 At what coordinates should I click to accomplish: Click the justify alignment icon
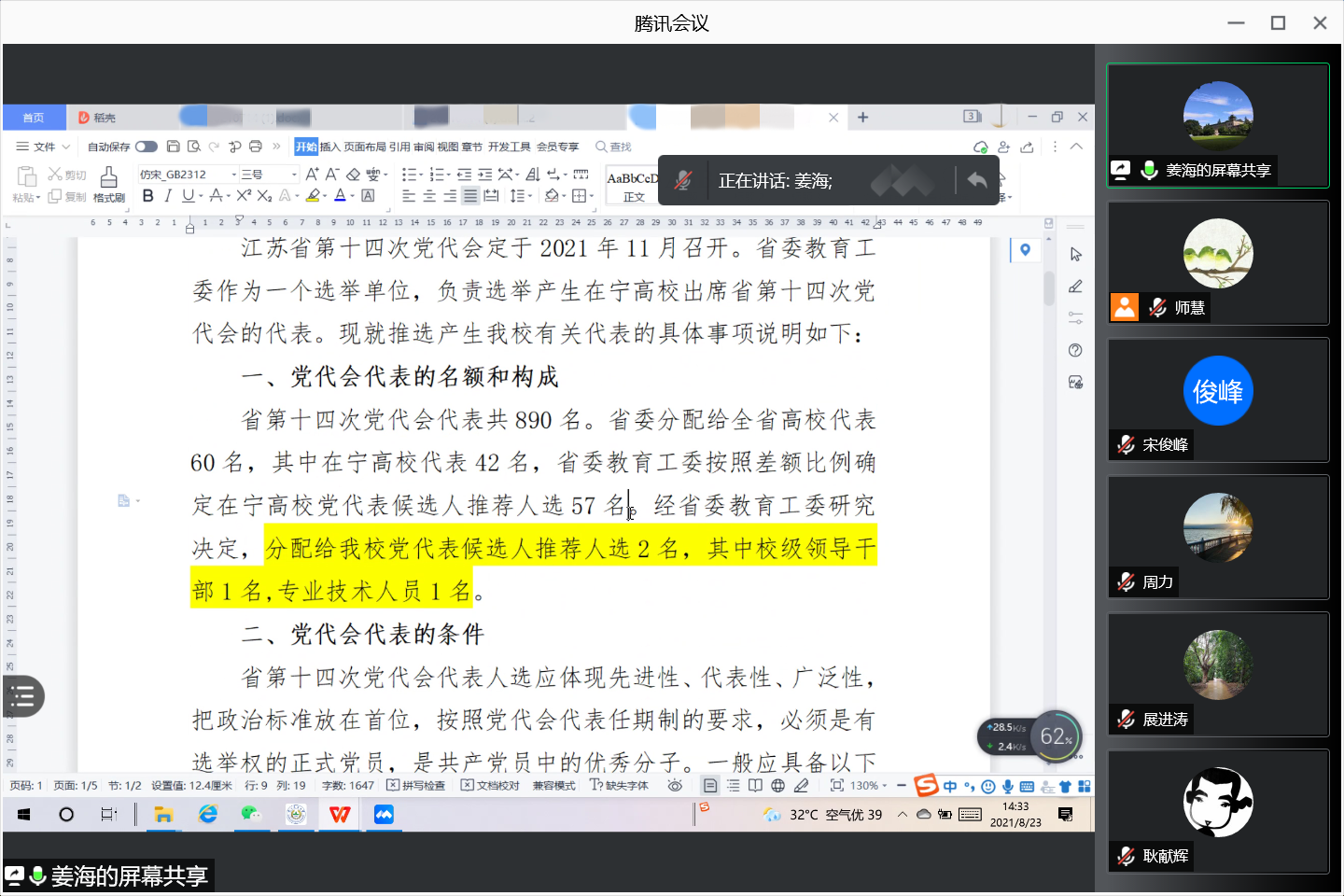pos(470,196)
